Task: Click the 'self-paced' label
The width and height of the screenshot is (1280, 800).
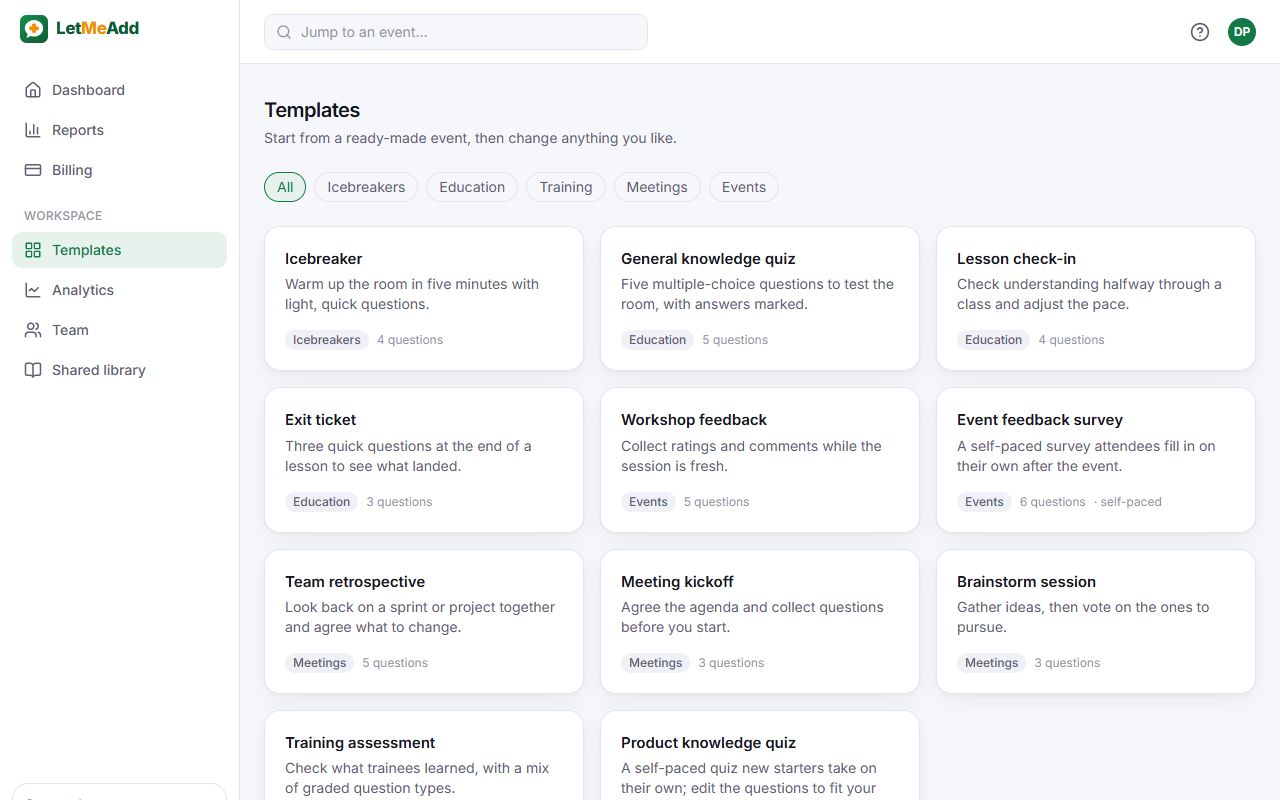Action: click(x=1128, y=502)
